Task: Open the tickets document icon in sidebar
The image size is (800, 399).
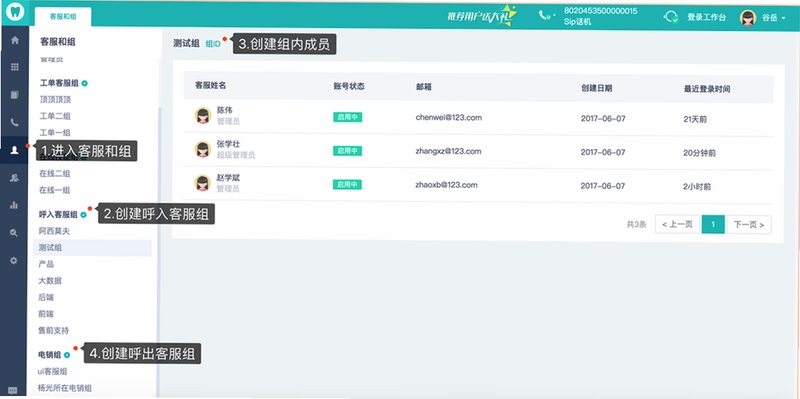Action: click(14, 94)
